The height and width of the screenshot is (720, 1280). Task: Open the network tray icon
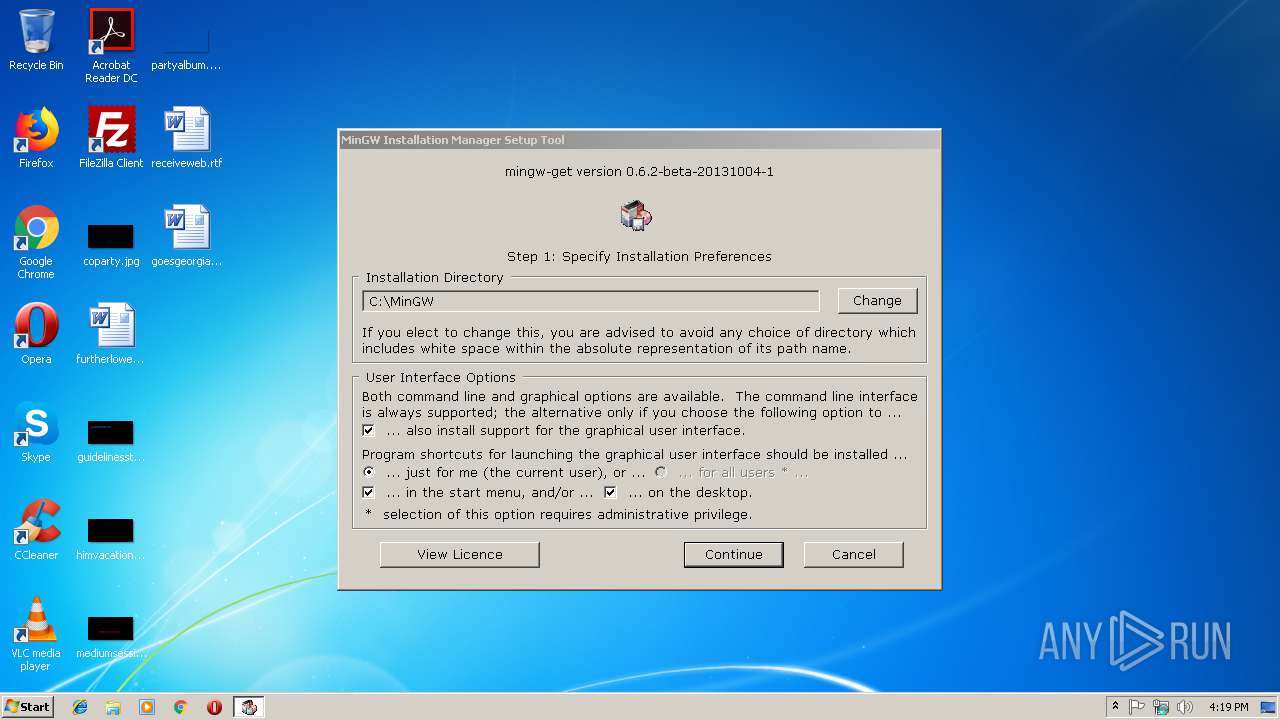(x=1161, y=707)
